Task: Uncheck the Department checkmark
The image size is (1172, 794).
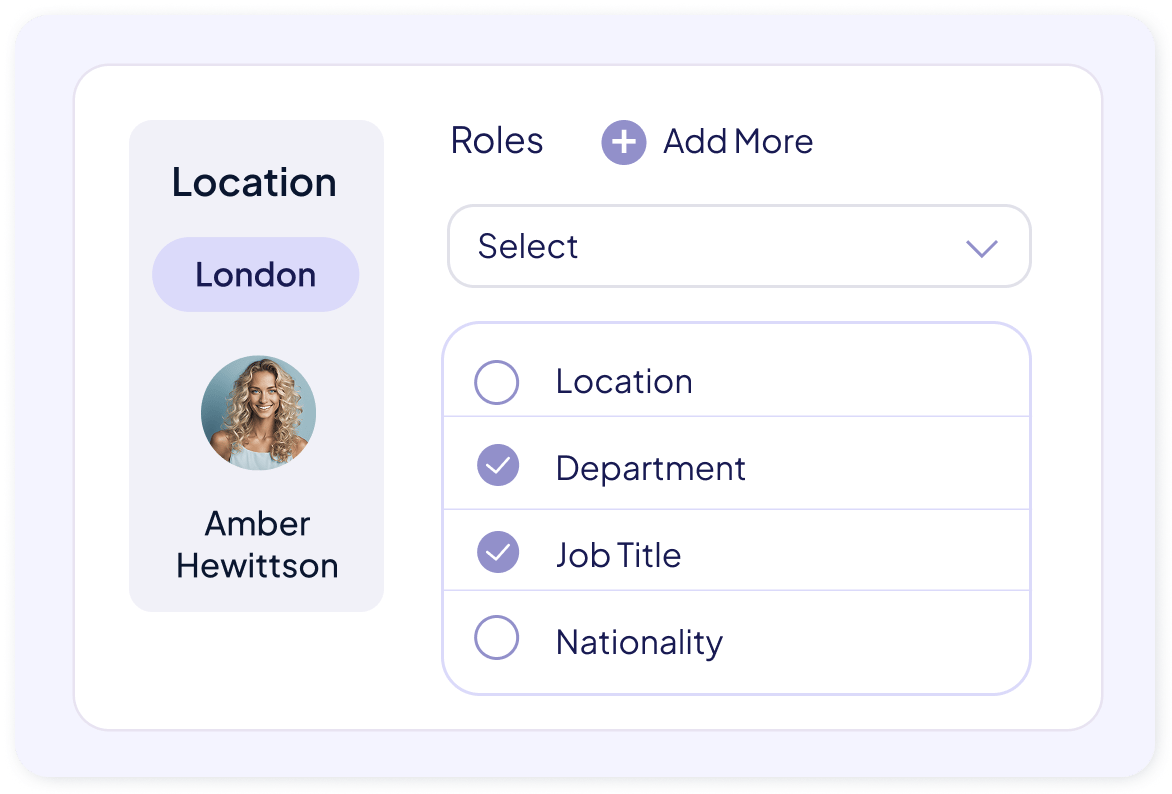Action: tap(497, 466)
